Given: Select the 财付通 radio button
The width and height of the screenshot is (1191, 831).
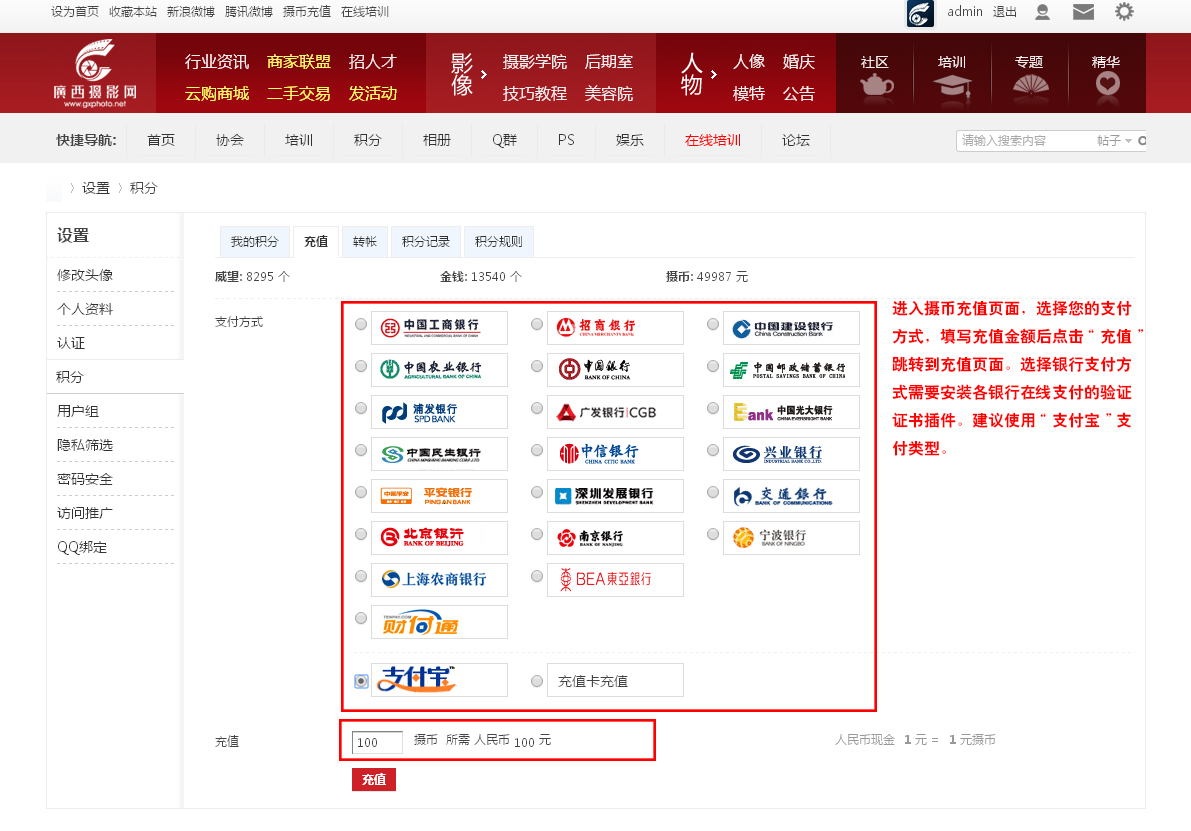Looking at the screenshot, I should [x=361, y=618].
